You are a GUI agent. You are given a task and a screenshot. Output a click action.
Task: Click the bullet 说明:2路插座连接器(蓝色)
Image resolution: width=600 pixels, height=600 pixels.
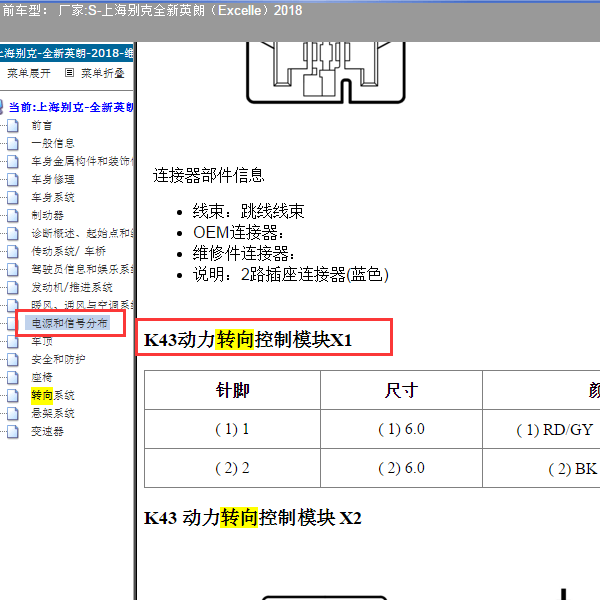290,274
